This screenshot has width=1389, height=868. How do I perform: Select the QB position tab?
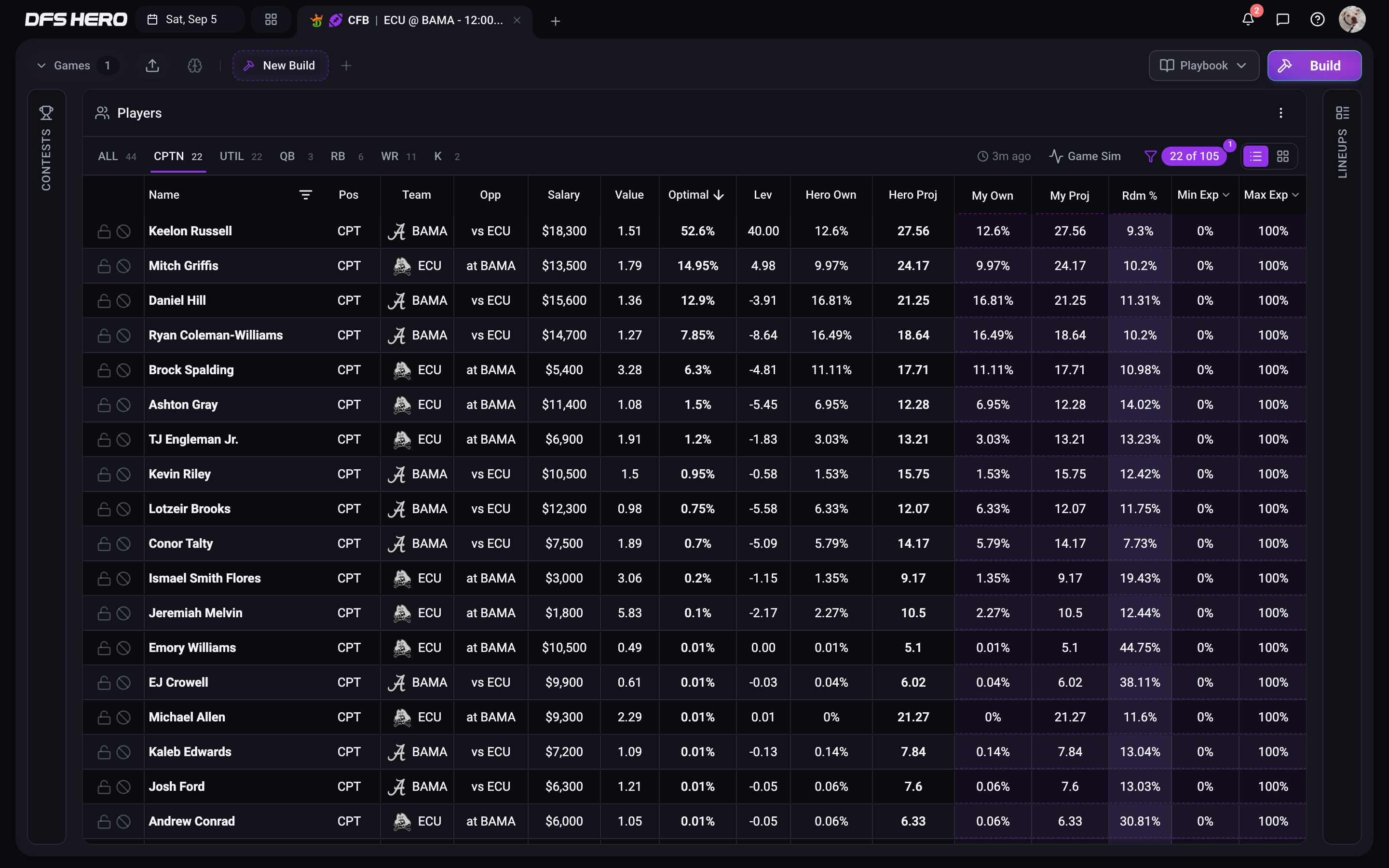click(x=296, y=156)
